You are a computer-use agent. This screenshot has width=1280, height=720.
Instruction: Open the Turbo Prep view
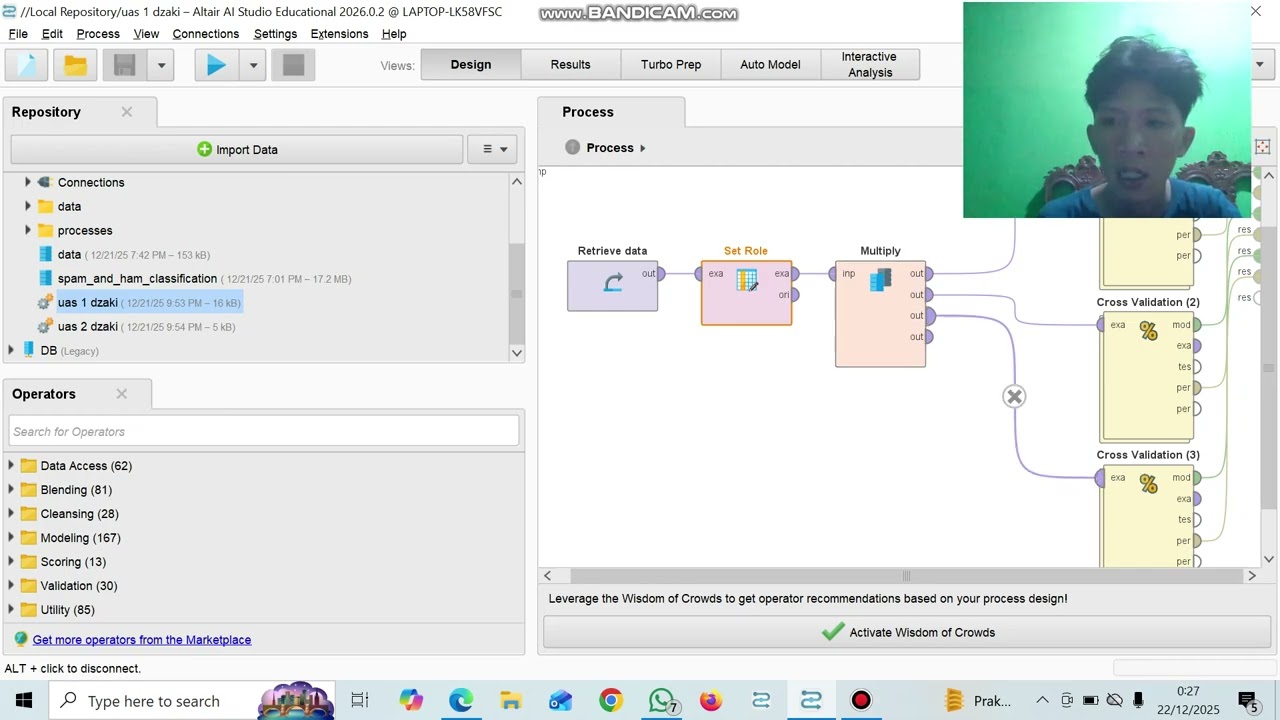pos(671,64)
